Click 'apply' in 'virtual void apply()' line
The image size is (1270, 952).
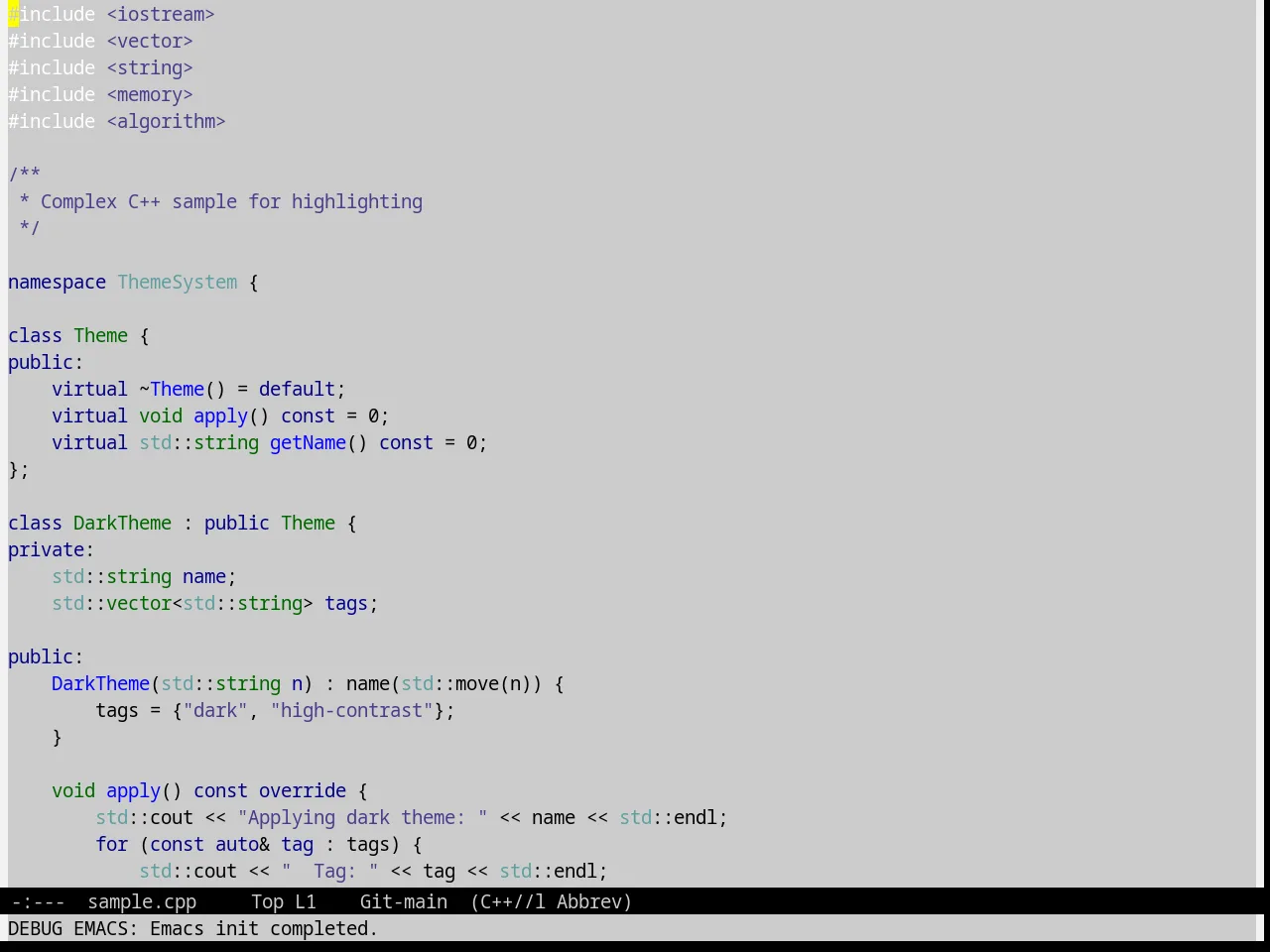pos(220,416)
